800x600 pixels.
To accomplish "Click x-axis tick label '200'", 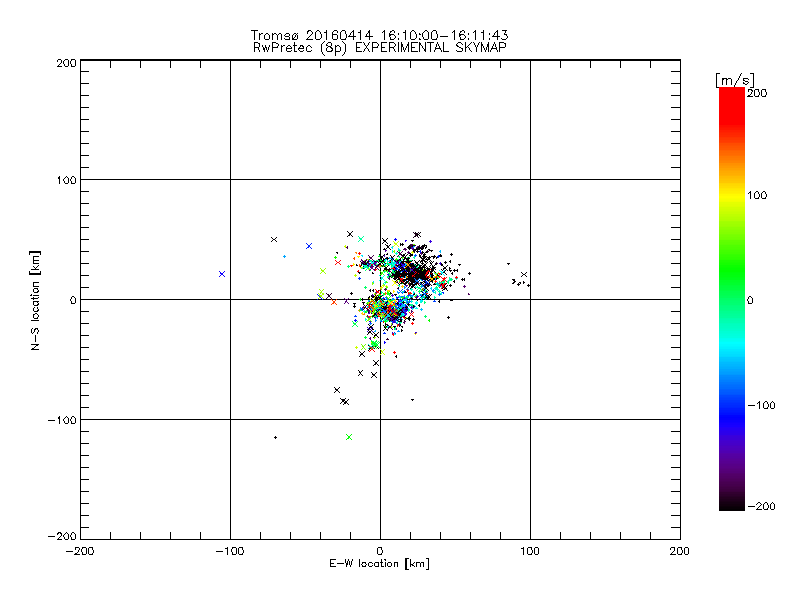I will (x=680, y=551).
